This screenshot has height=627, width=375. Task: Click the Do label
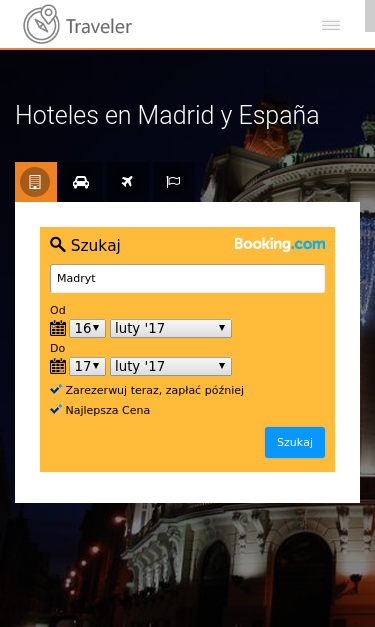(x=58, y=348)
